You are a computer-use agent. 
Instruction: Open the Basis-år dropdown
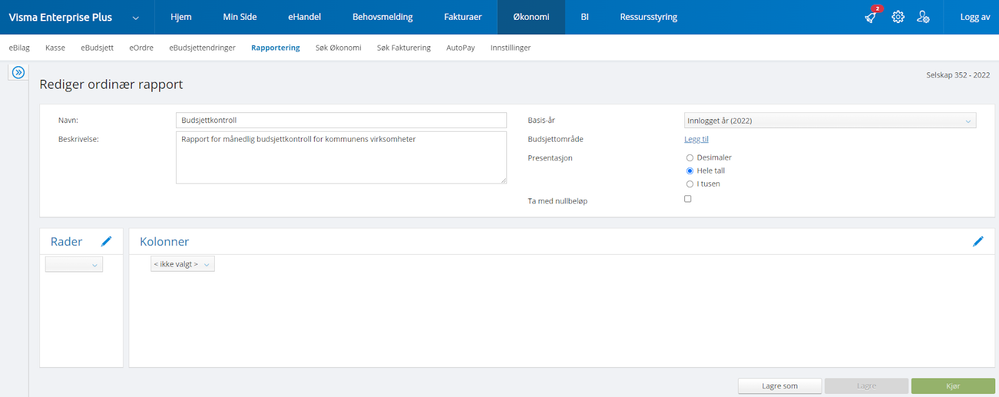(830, 120)
